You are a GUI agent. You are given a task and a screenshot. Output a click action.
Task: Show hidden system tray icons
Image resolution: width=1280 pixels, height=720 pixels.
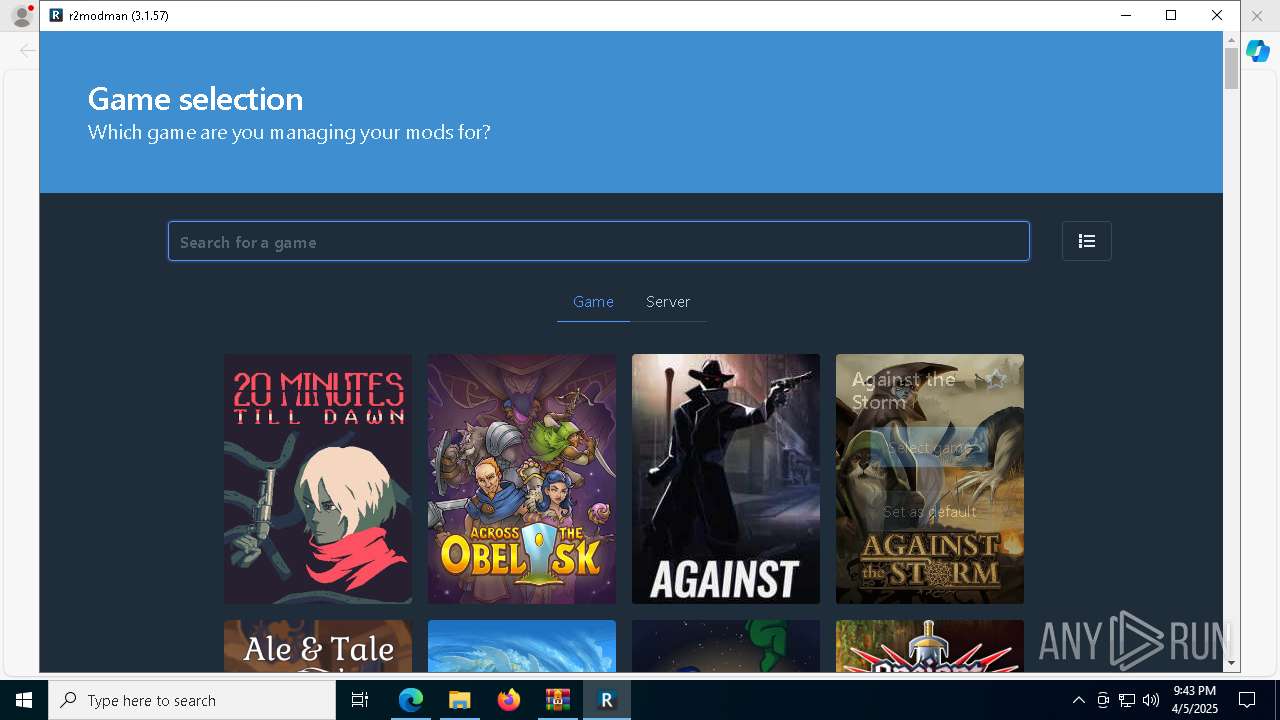pyautogui.click(x=1078, y=700)
